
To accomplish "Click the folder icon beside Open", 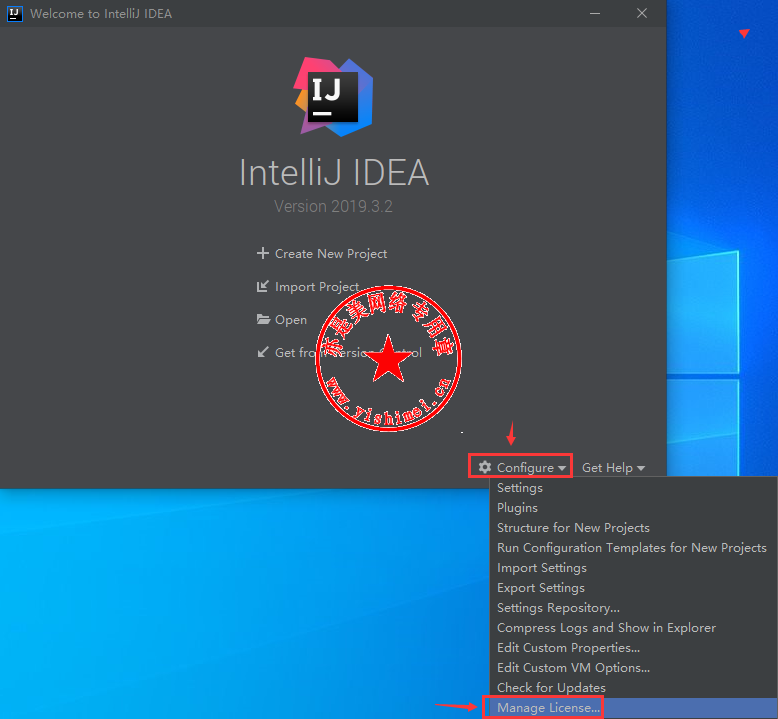I will click(263, 319).
